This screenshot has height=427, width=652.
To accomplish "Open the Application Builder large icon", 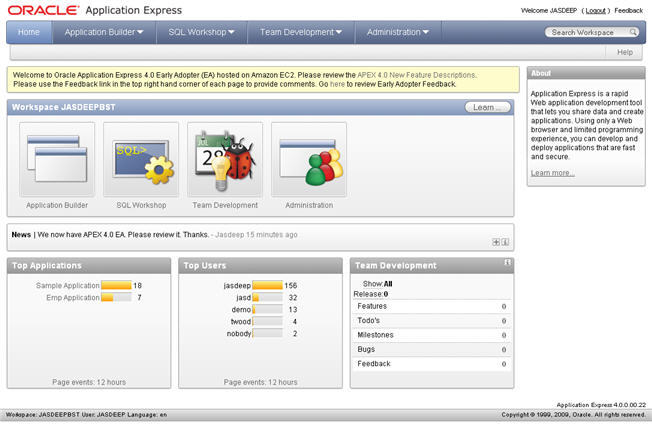I will [57, 159].
